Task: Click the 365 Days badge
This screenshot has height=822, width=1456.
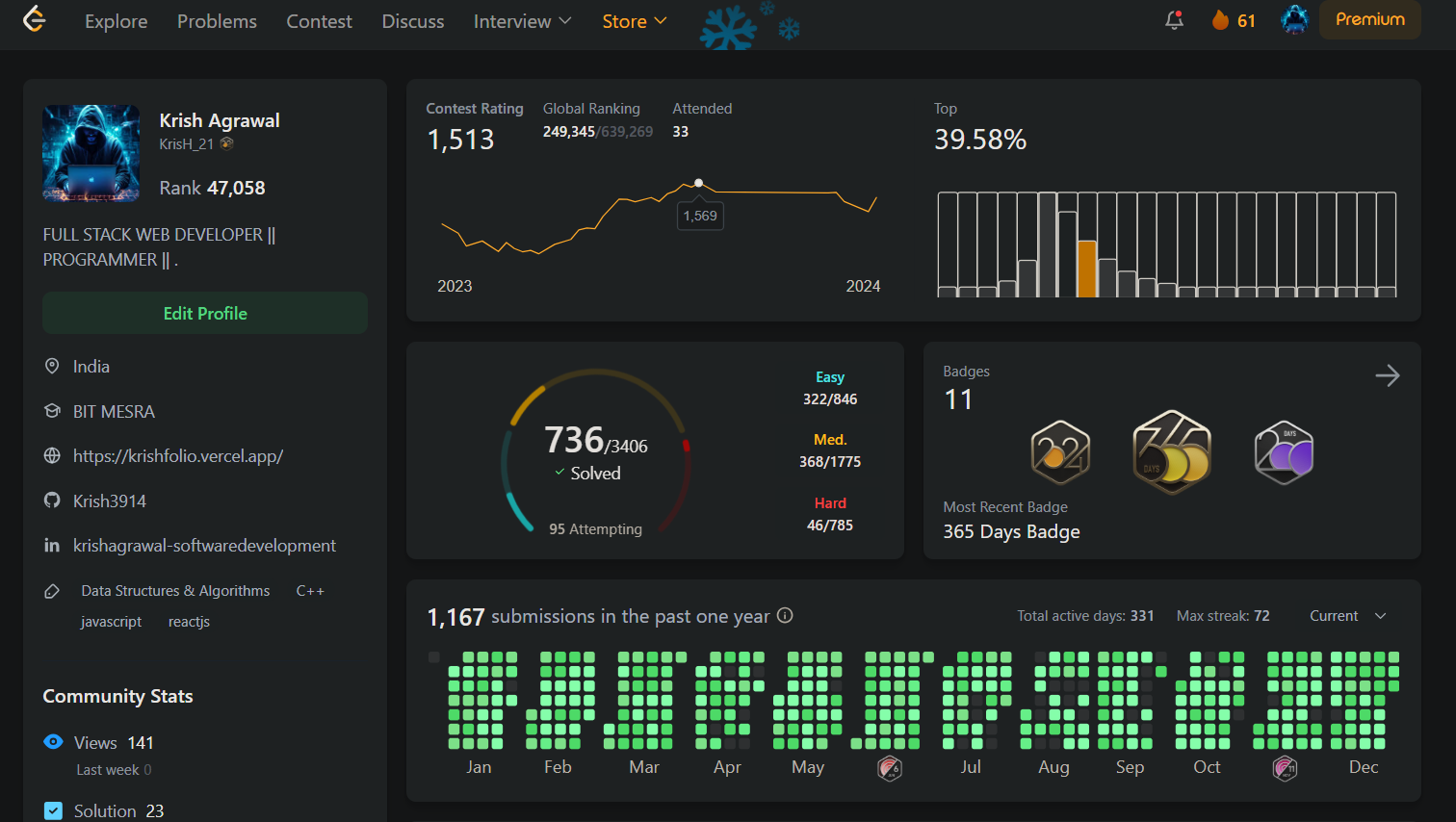Action: [1172, 452]
